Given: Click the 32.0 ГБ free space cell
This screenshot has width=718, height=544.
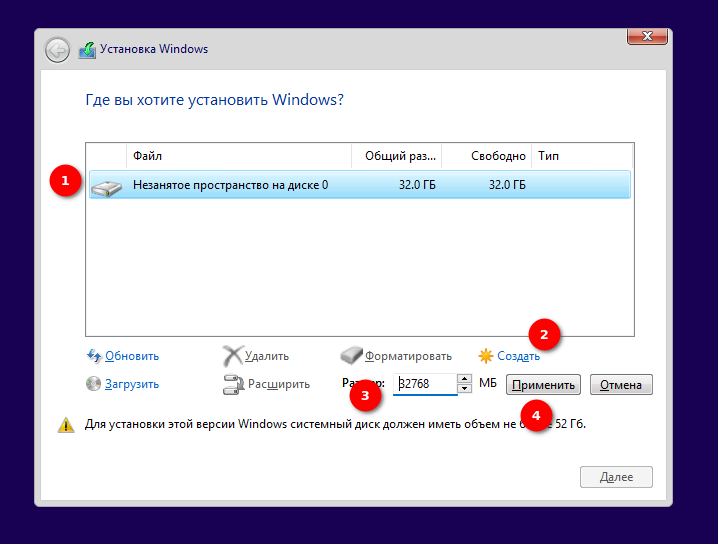Looking at the screenshot, I should (x=507, y=185).
